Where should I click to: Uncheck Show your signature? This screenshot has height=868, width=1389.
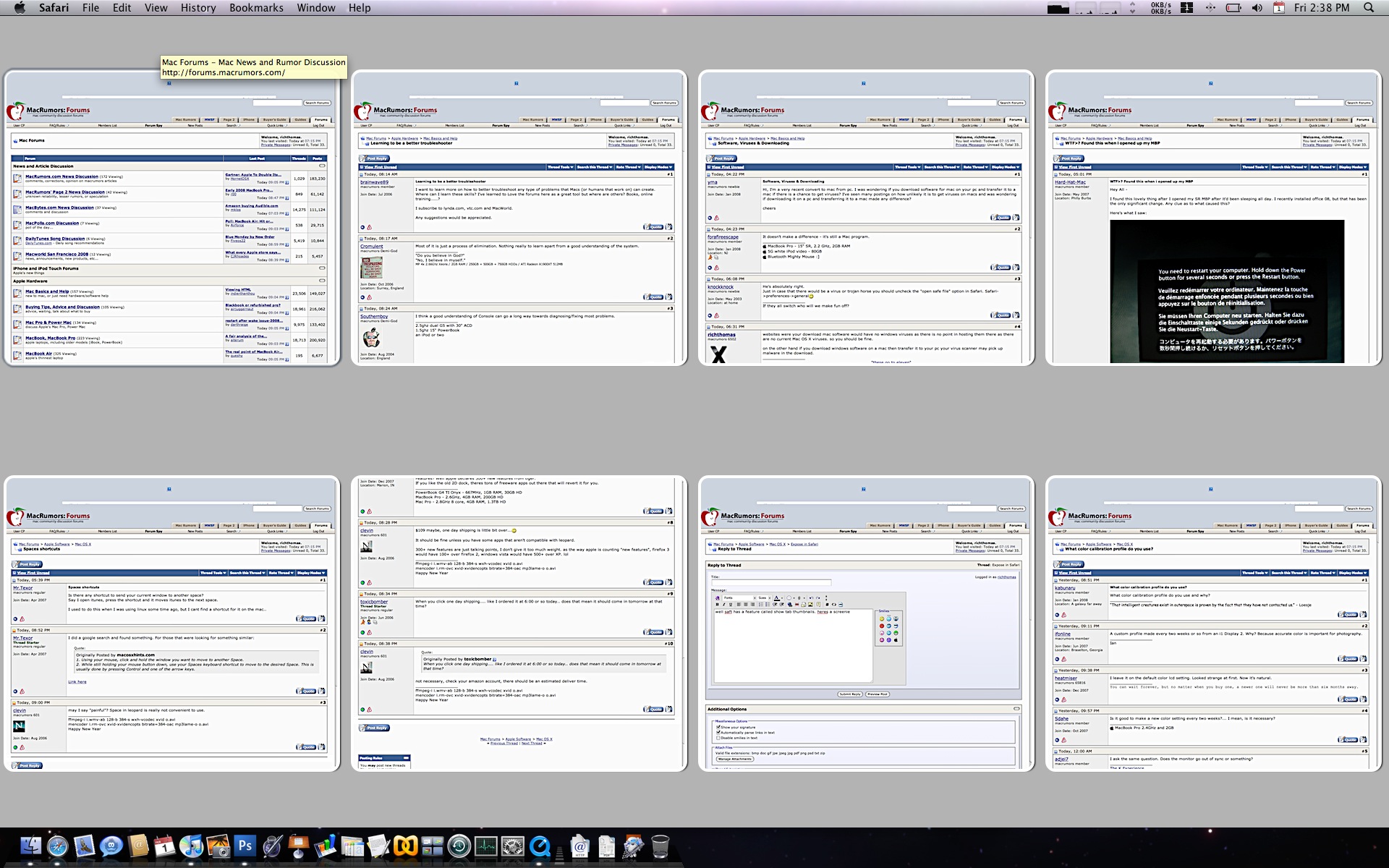click(x=718, y=727)
